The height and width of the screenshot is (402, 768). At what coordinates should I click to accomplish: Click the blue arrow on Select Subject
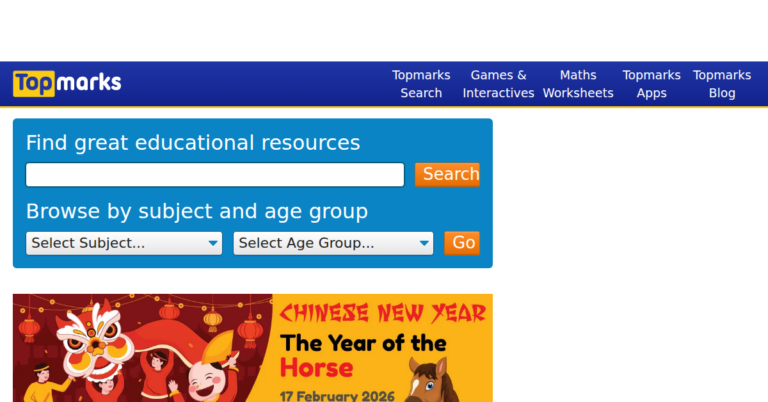click(x=213, y=243)
